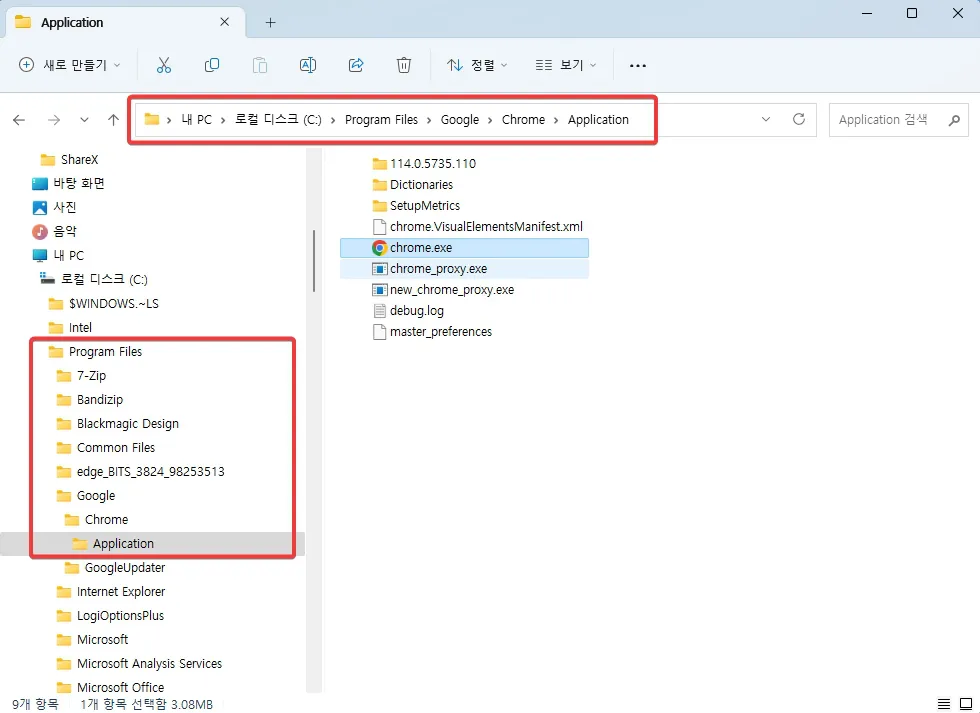Expand chevron after Google in breadcrumb

pyautogui.click(x=490, y=120)
